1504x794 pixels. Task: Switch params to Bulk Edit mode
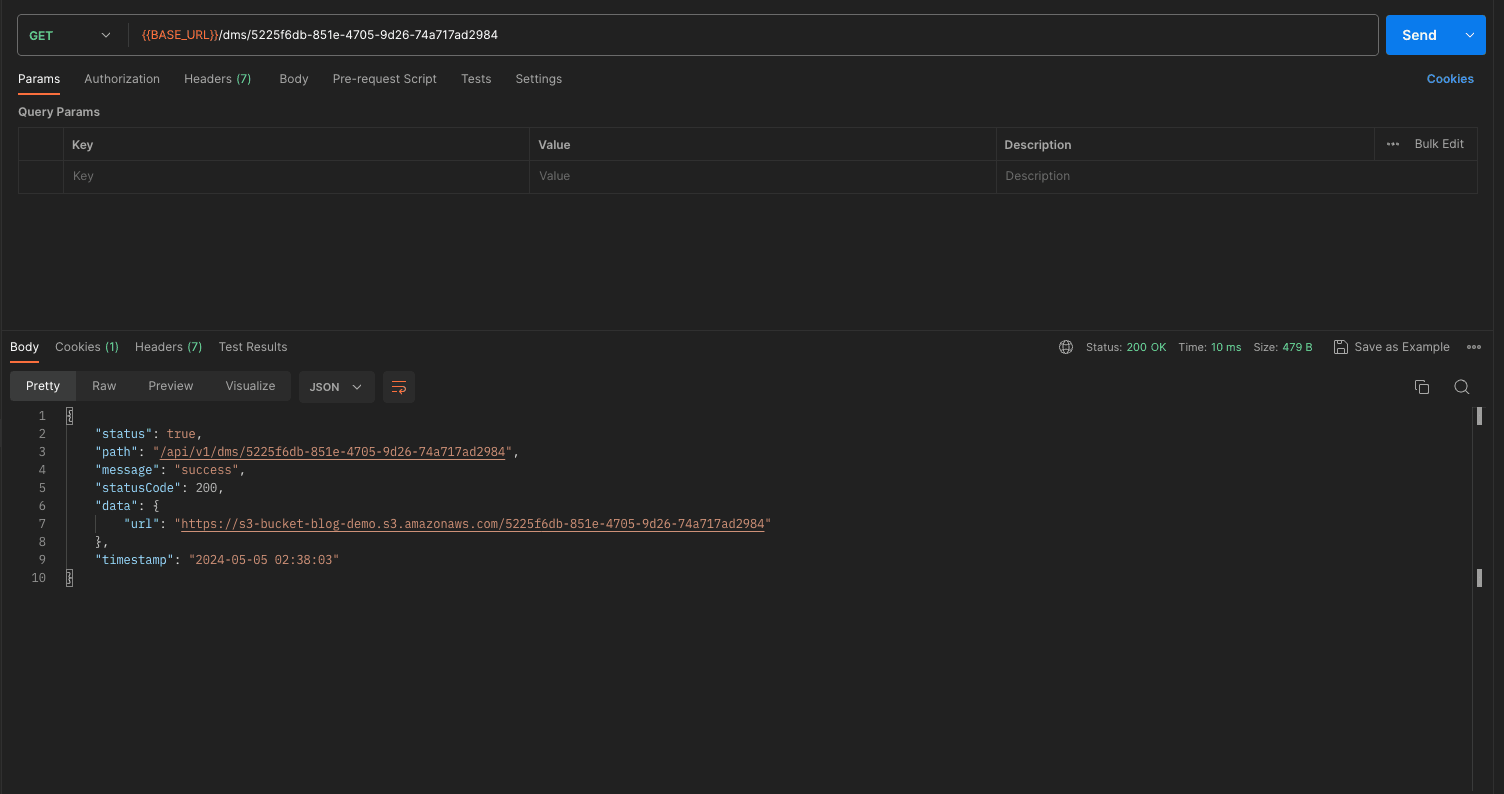1439,144
